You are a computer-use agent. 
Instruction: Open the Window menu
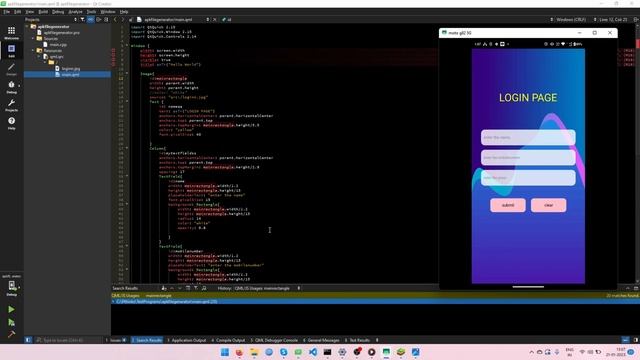[x=108, y=12]
